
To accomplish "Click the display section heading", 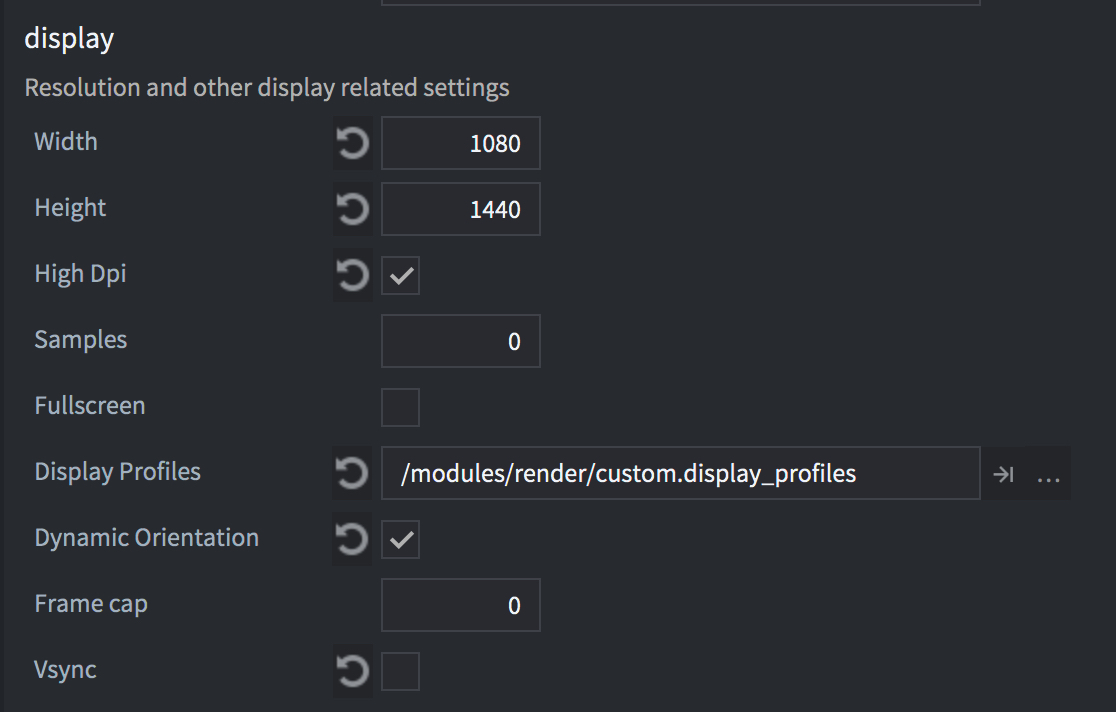I will coord(69,39).
